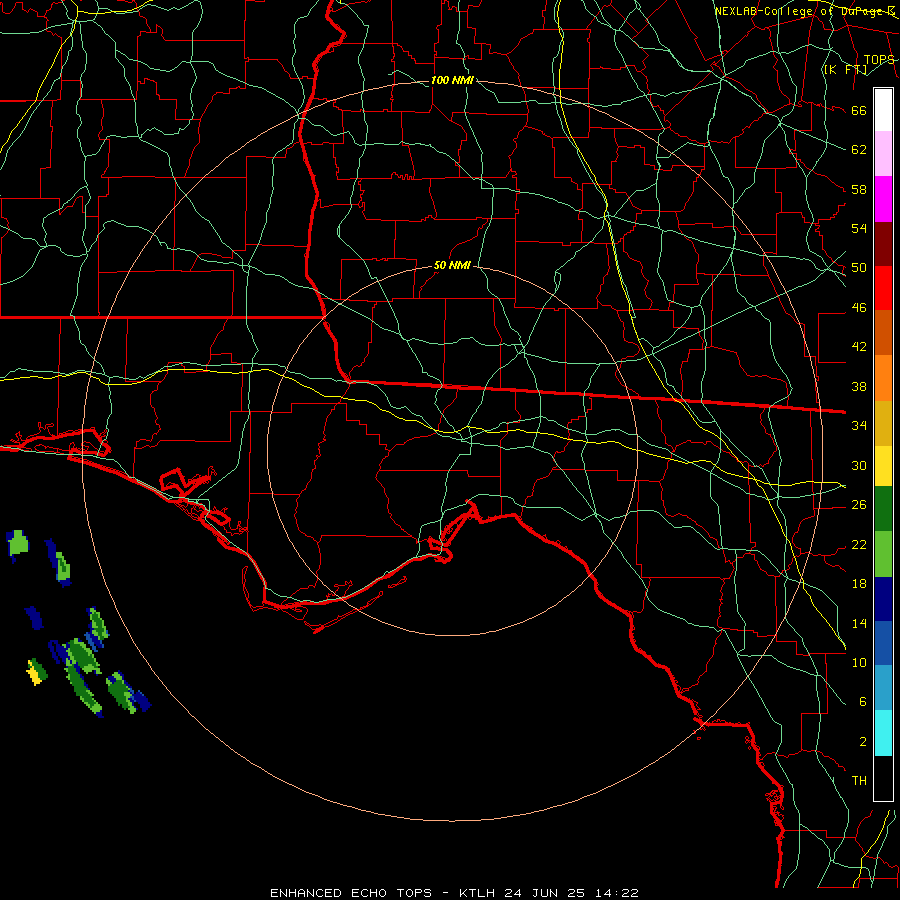Click the white swatch above the 66 label

(x=883, y=110)
